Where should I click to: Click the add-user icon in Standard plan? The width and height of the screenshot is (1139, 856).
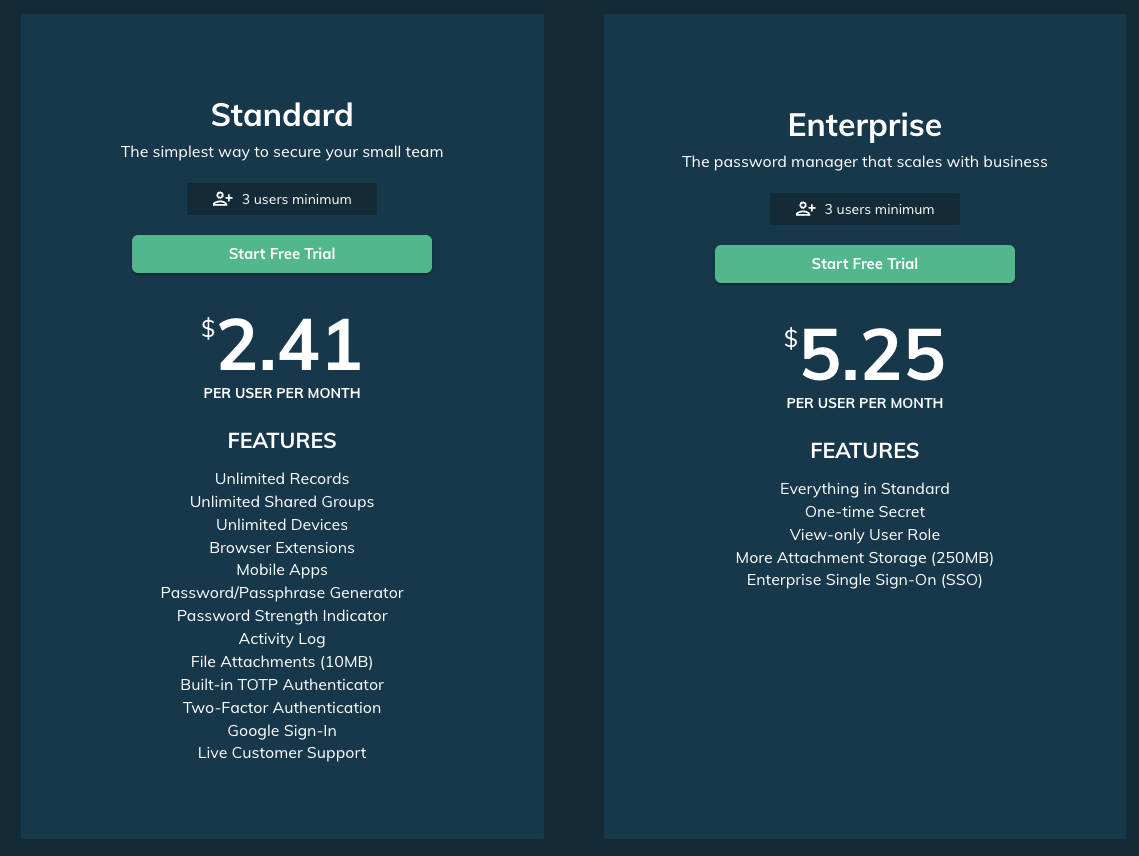click(222, 199)
